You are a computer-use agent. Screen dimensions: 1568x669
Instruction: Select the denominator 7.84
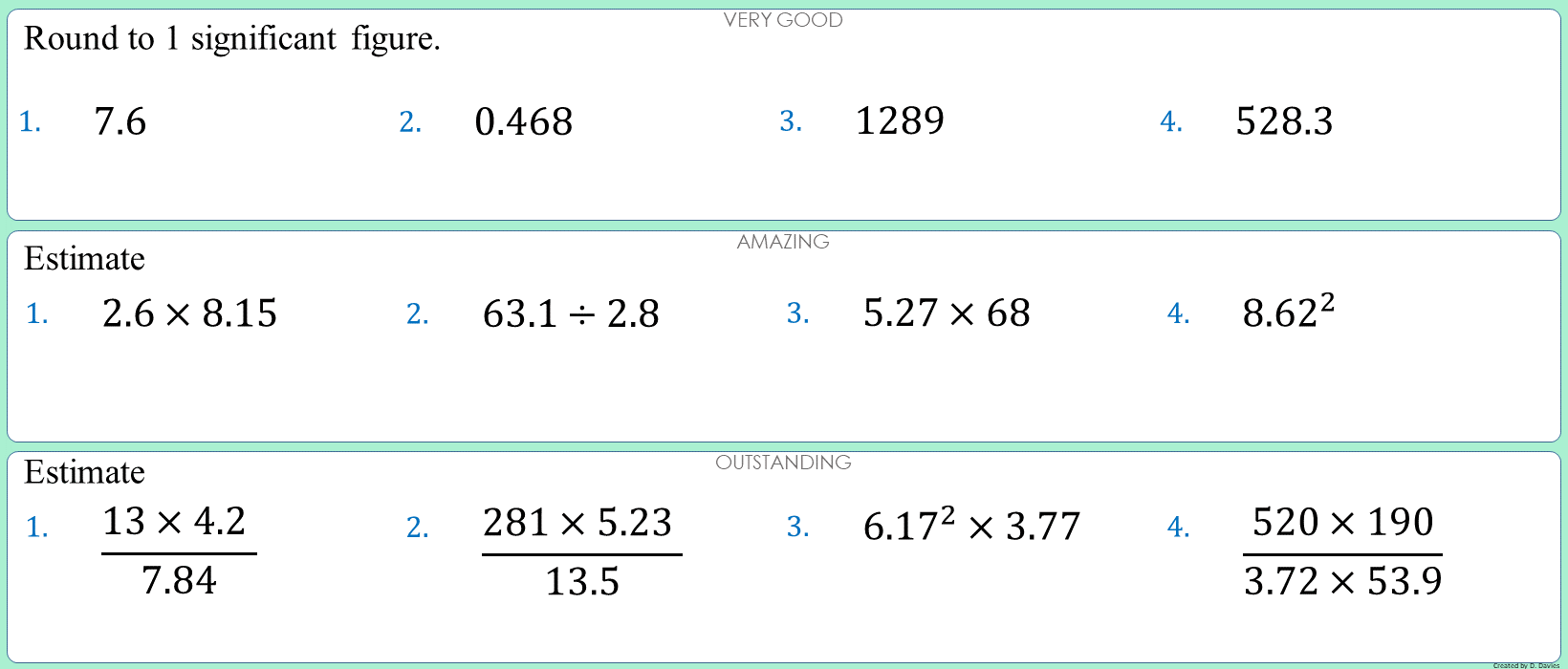click(x=179, y=580)
